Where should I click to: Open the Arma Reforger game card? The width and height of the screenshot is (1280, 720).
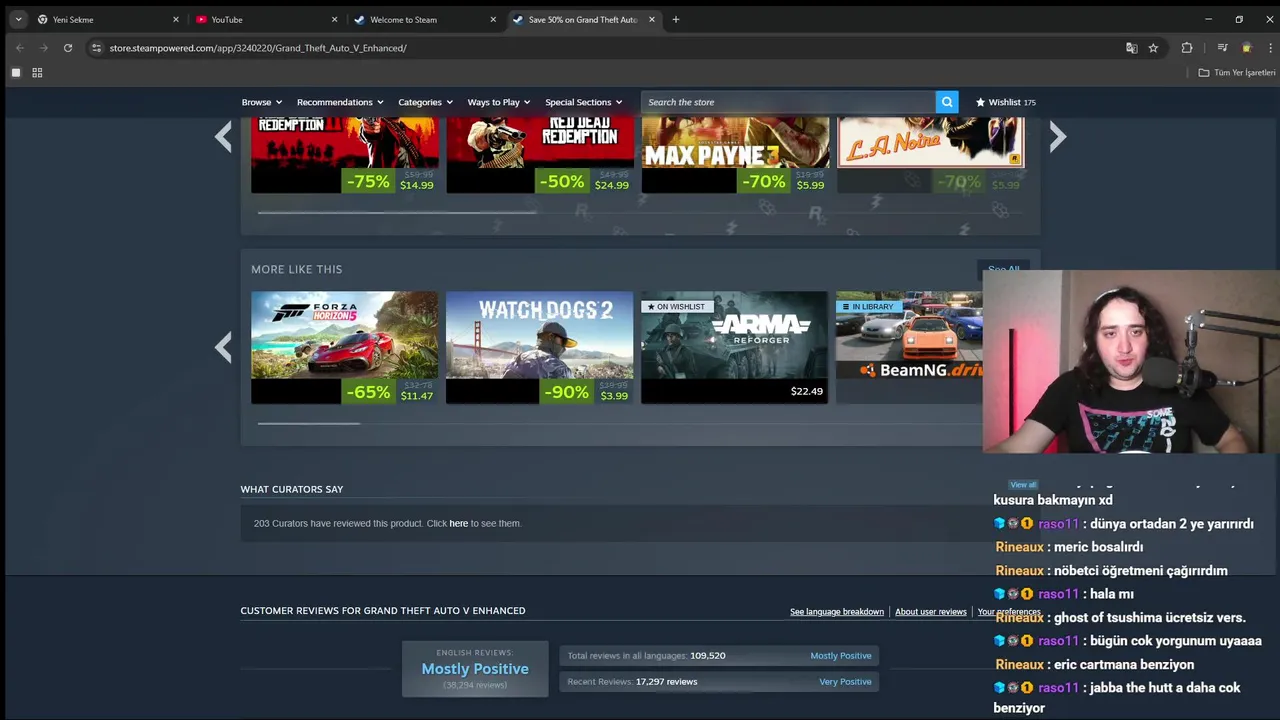point(735,347)
